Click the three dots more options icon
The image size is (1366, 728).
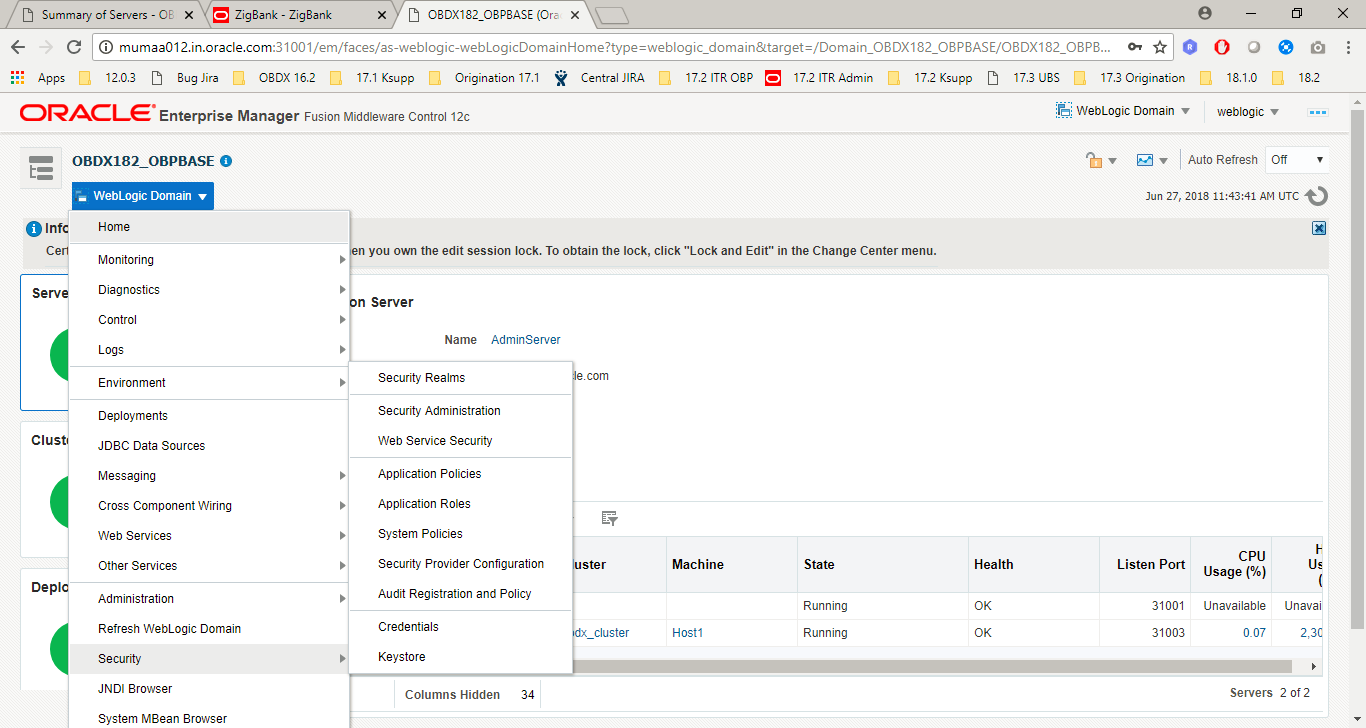(1318, 112)
